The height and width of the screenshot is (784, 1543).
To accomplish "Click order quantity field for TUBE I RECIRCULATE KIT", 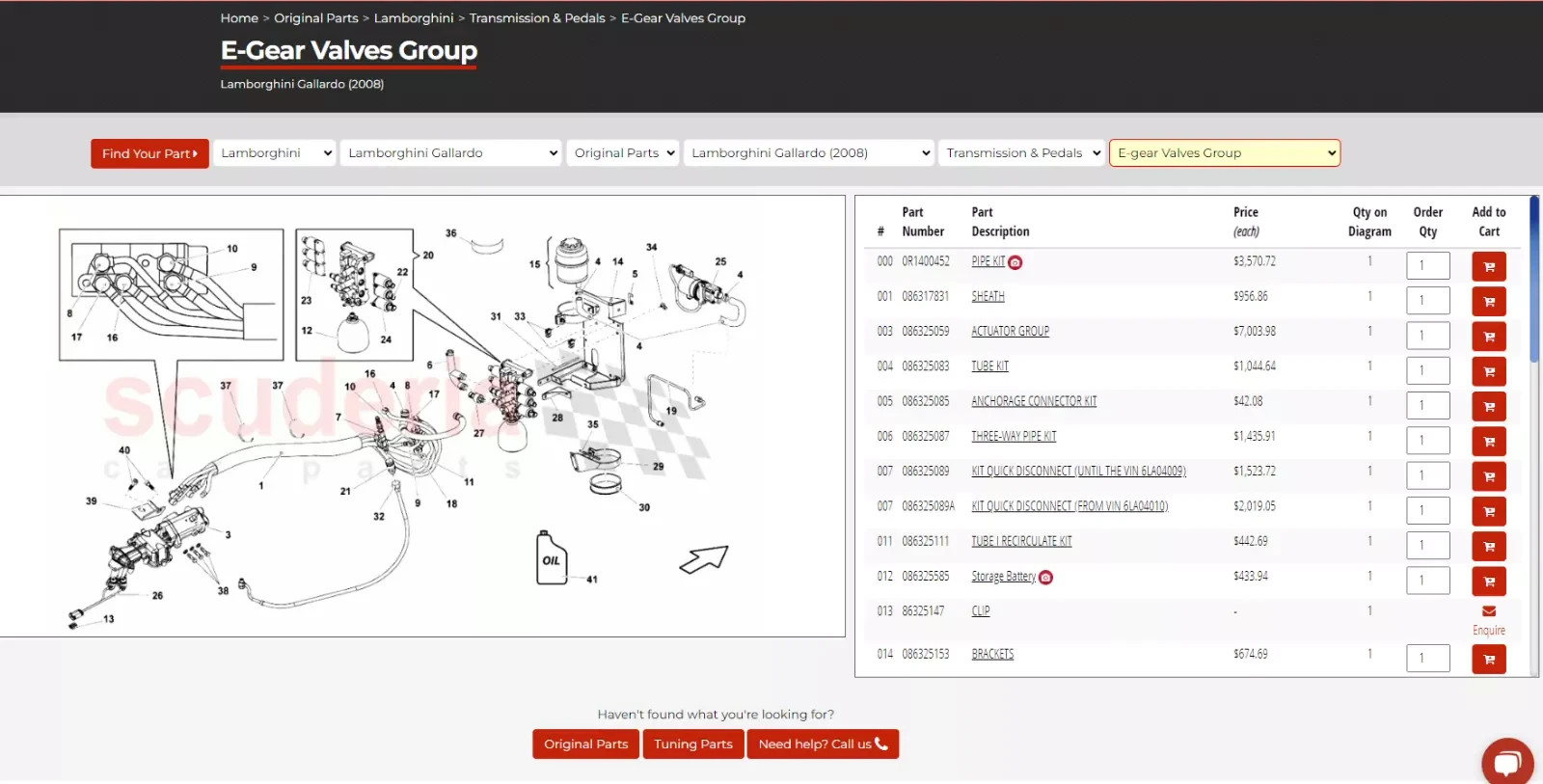I will pyautogui.click(x=1428, y=546).
